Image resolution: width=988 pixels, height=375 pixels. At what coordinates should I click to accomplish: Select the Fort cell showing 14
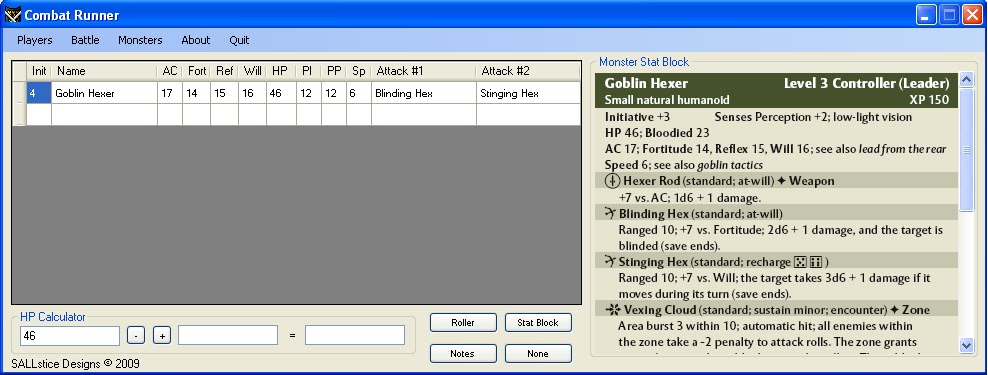(196, 93)
